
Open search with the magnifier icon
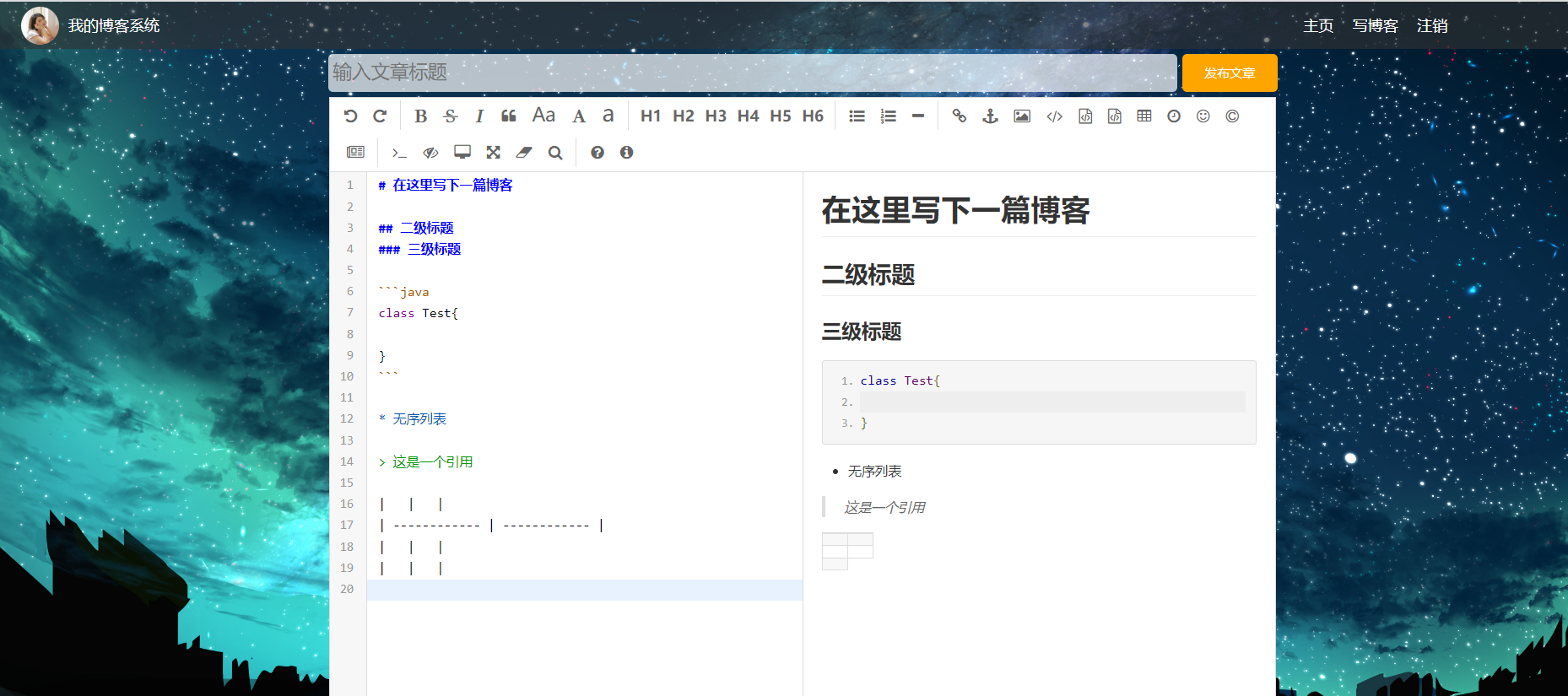tap(554, 153)
